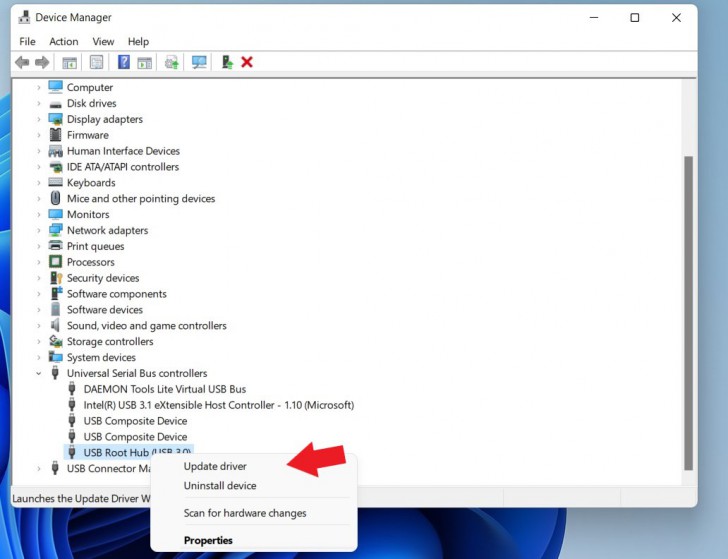The image size is (728, 559).
Task: Select the first USB Composite Device
Action: pyautogui.click(x=135, y=421)
